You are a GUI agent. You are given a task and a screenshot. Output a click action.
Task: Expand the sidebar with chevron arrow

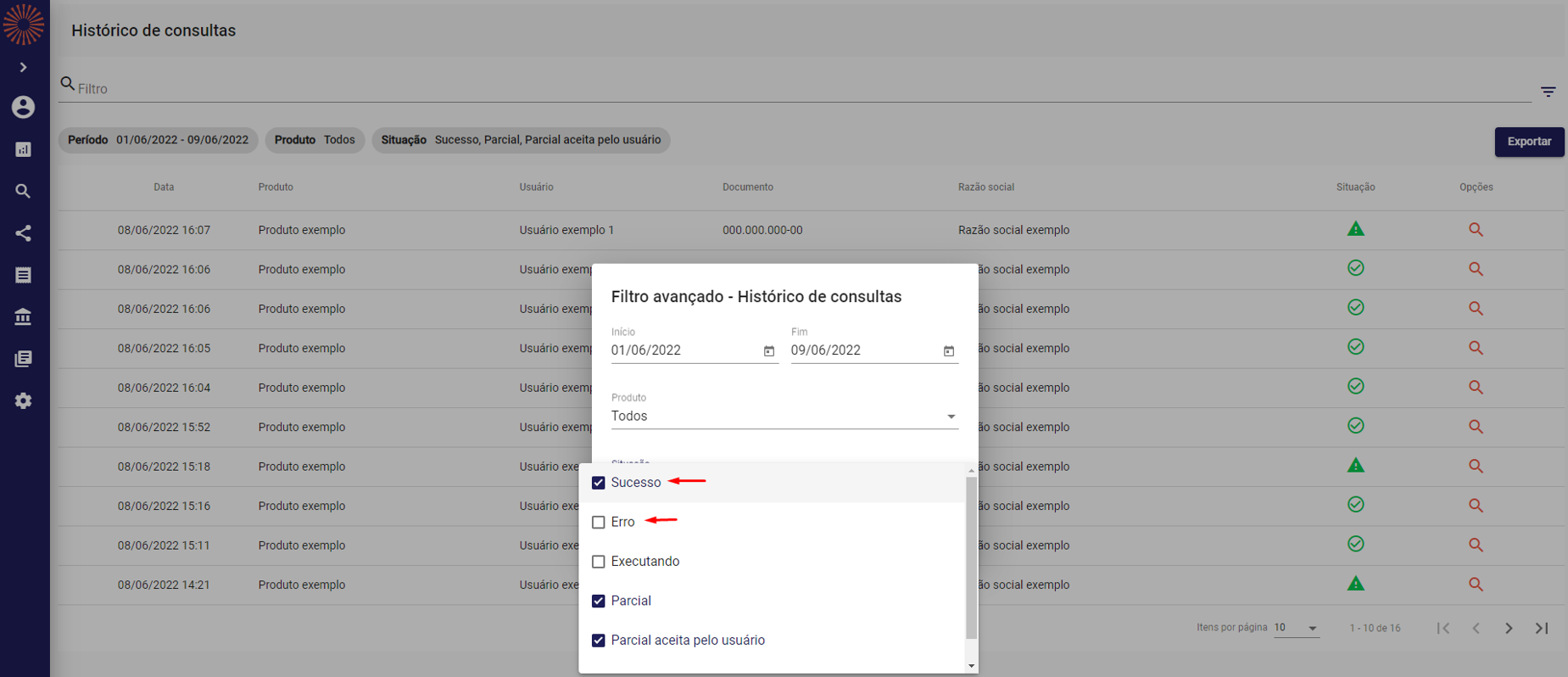tap(23, 67)
